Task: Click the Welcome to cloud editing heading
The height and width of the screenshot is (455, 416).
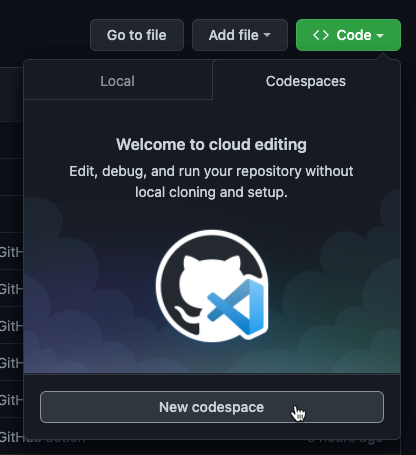Action: point(211,145)
